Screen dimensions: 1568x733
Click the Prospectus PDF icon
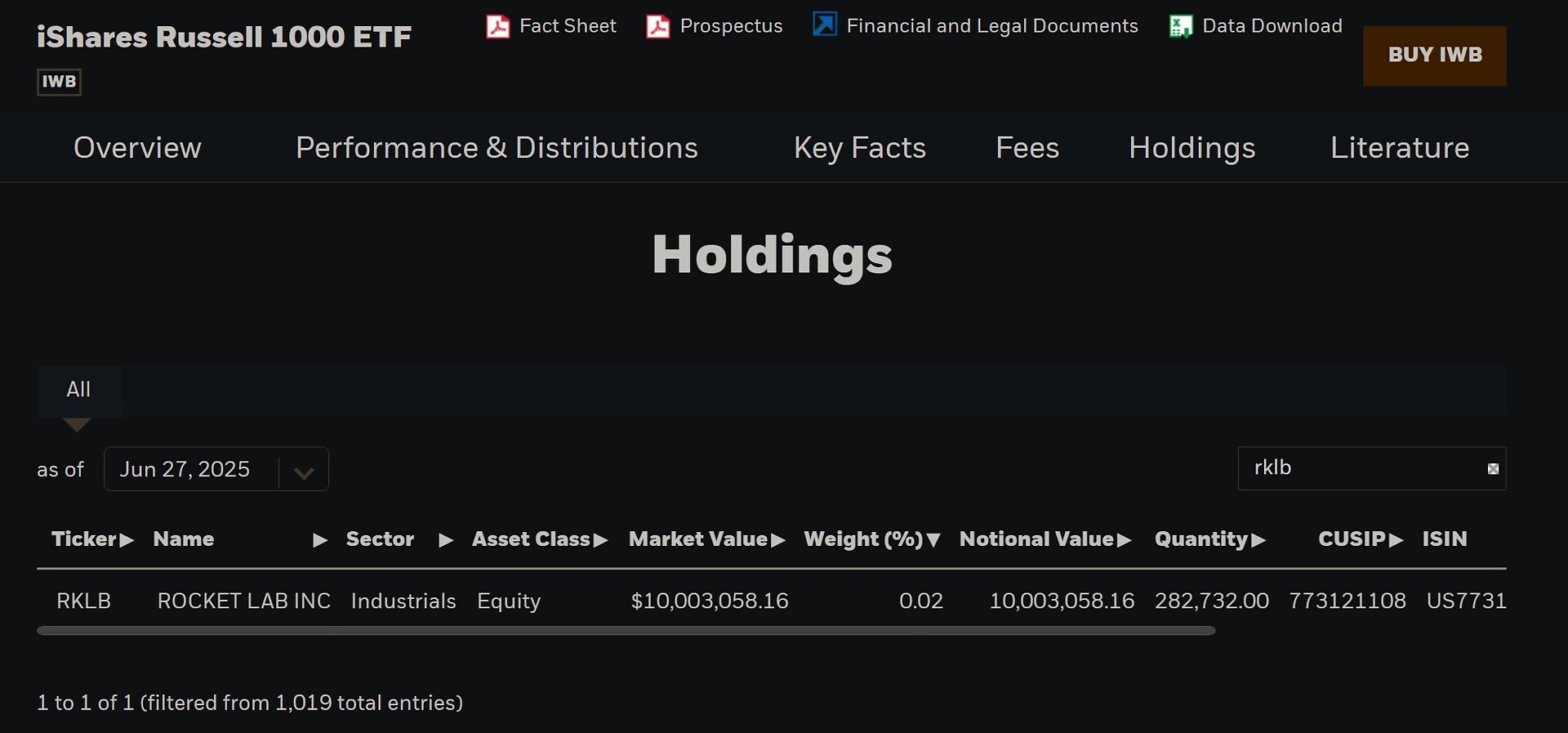pyautogui.click(x=657, y=27)
